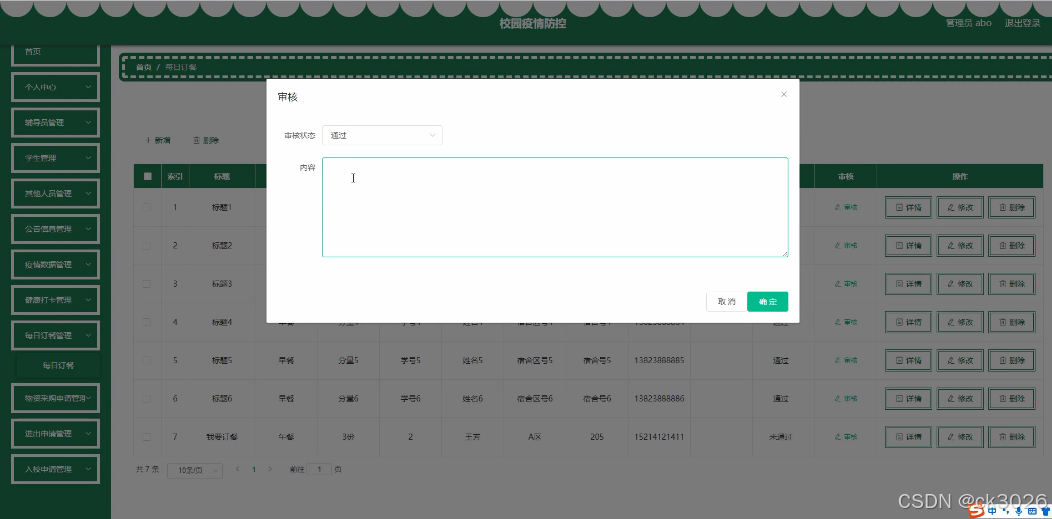Click the 首页 breadcrumb link
The height and width of the screenshot is (519, 1052).
[144, 68]
